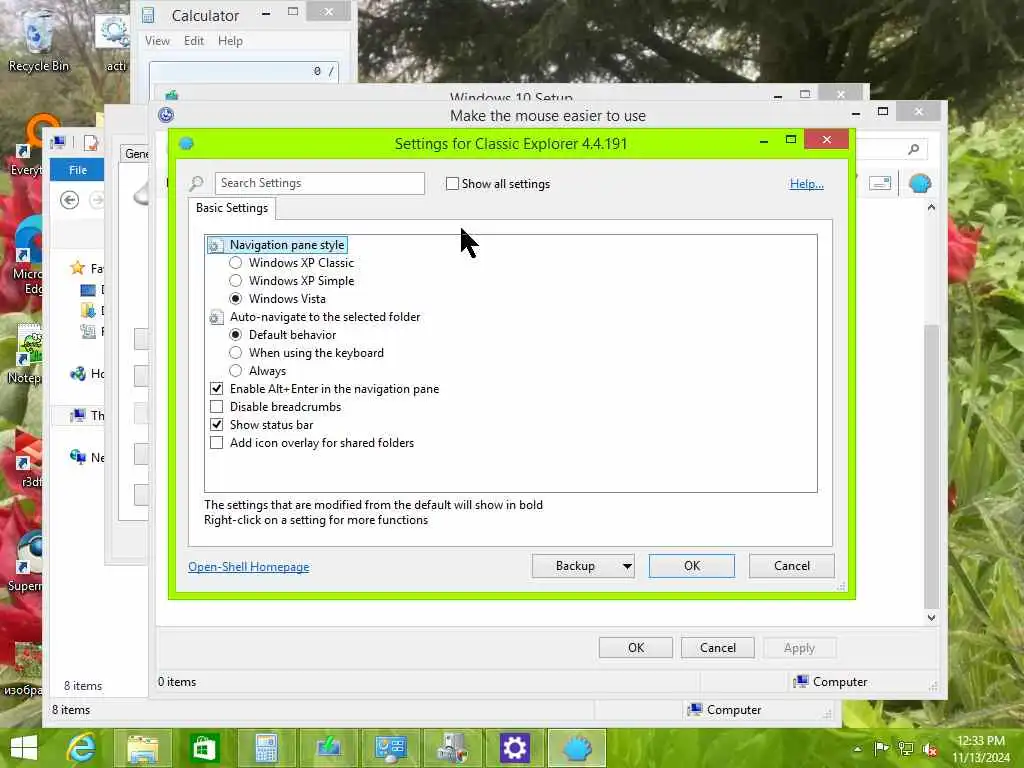The width and height of the screenshot is (1024, 768).
Task: Open the Calculator Help menu
Action: tap(231, 40)
